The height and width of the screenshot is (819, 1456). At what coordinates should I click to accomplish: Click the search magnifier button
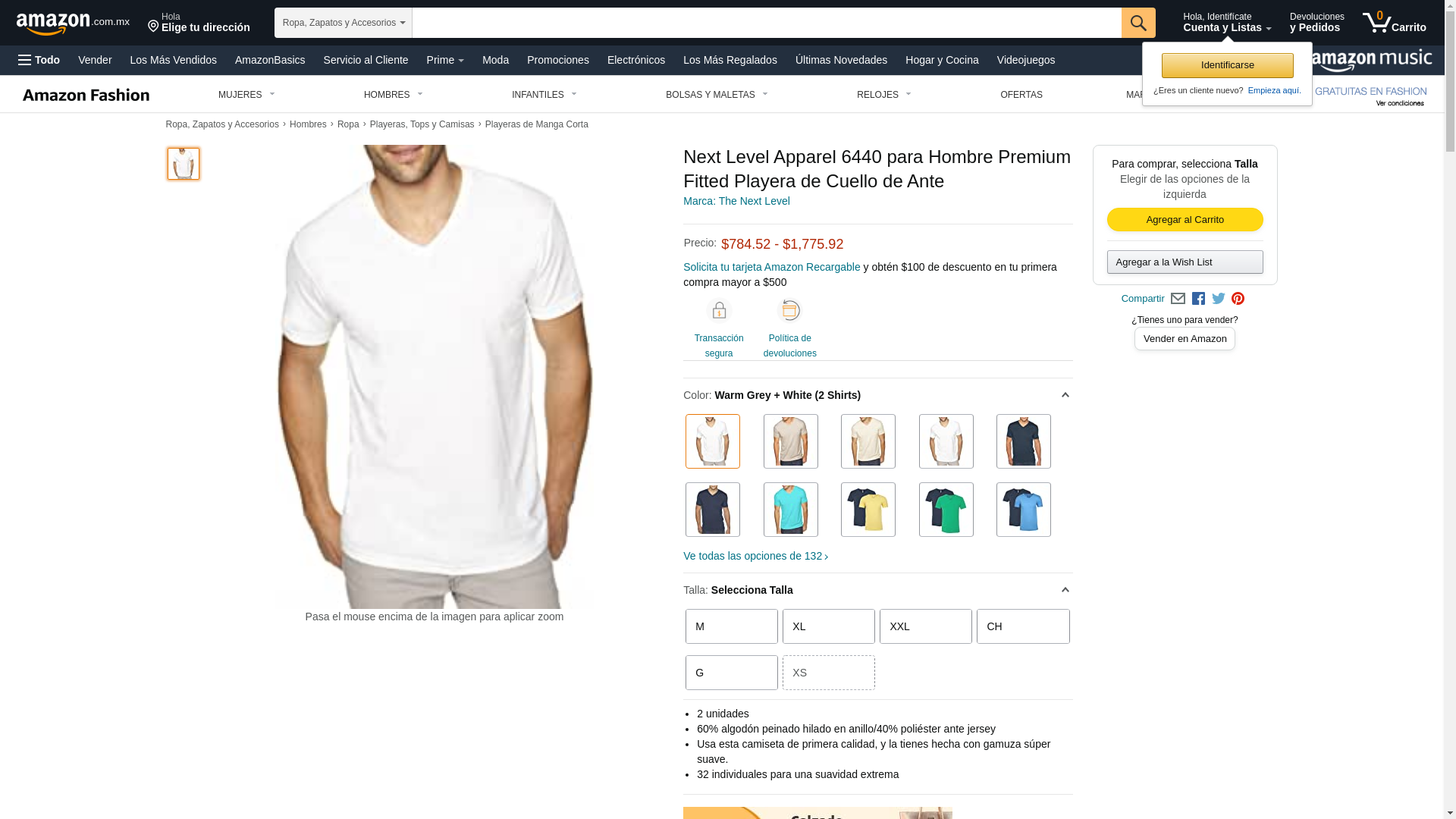1138,23
